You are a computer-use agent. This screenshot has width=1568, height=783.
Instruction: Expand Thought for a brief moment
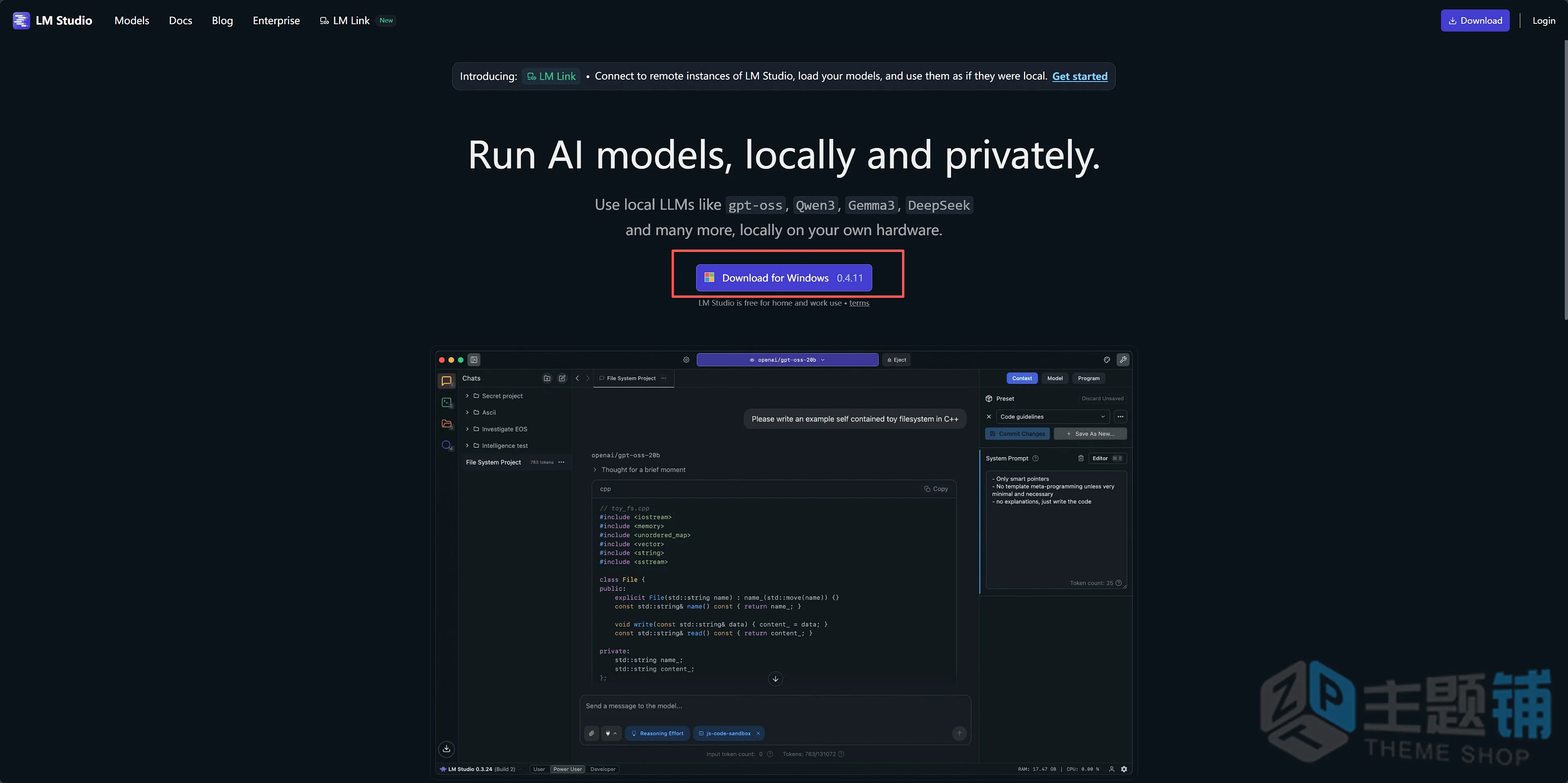click(639, 470)
